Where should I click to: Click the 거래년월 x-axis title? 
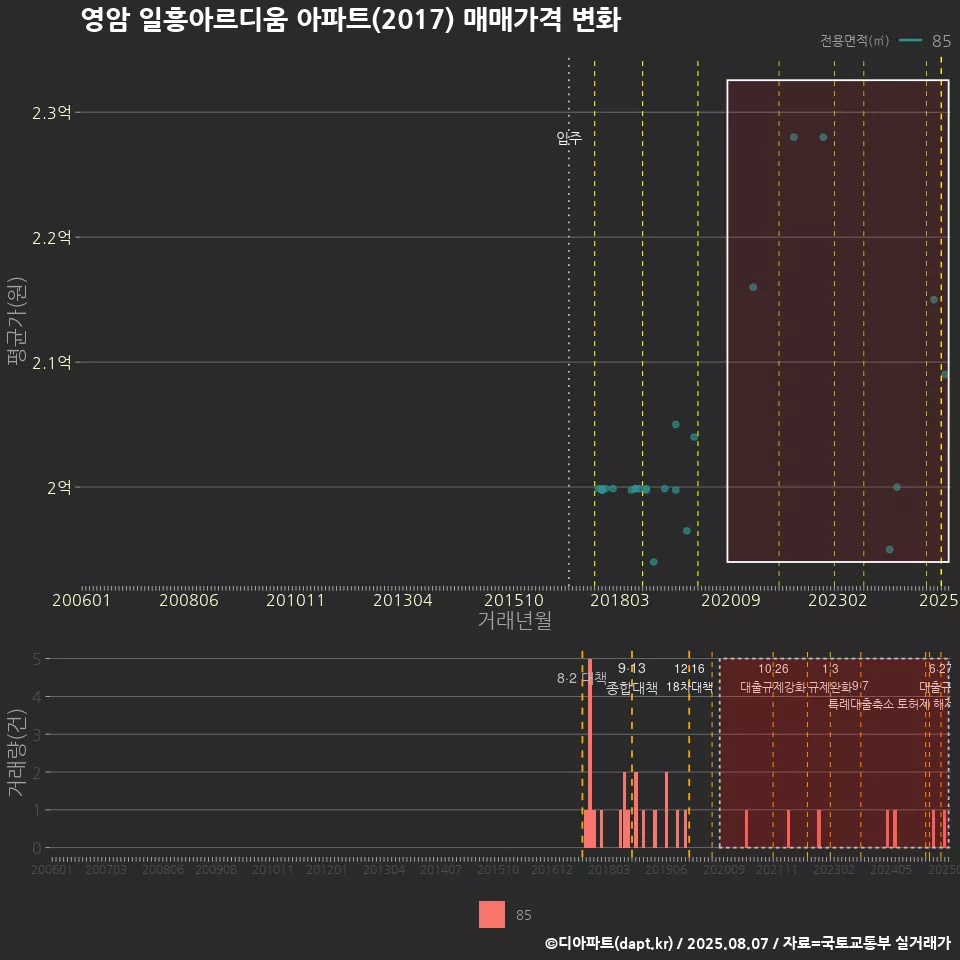click(x=514, y=620)
